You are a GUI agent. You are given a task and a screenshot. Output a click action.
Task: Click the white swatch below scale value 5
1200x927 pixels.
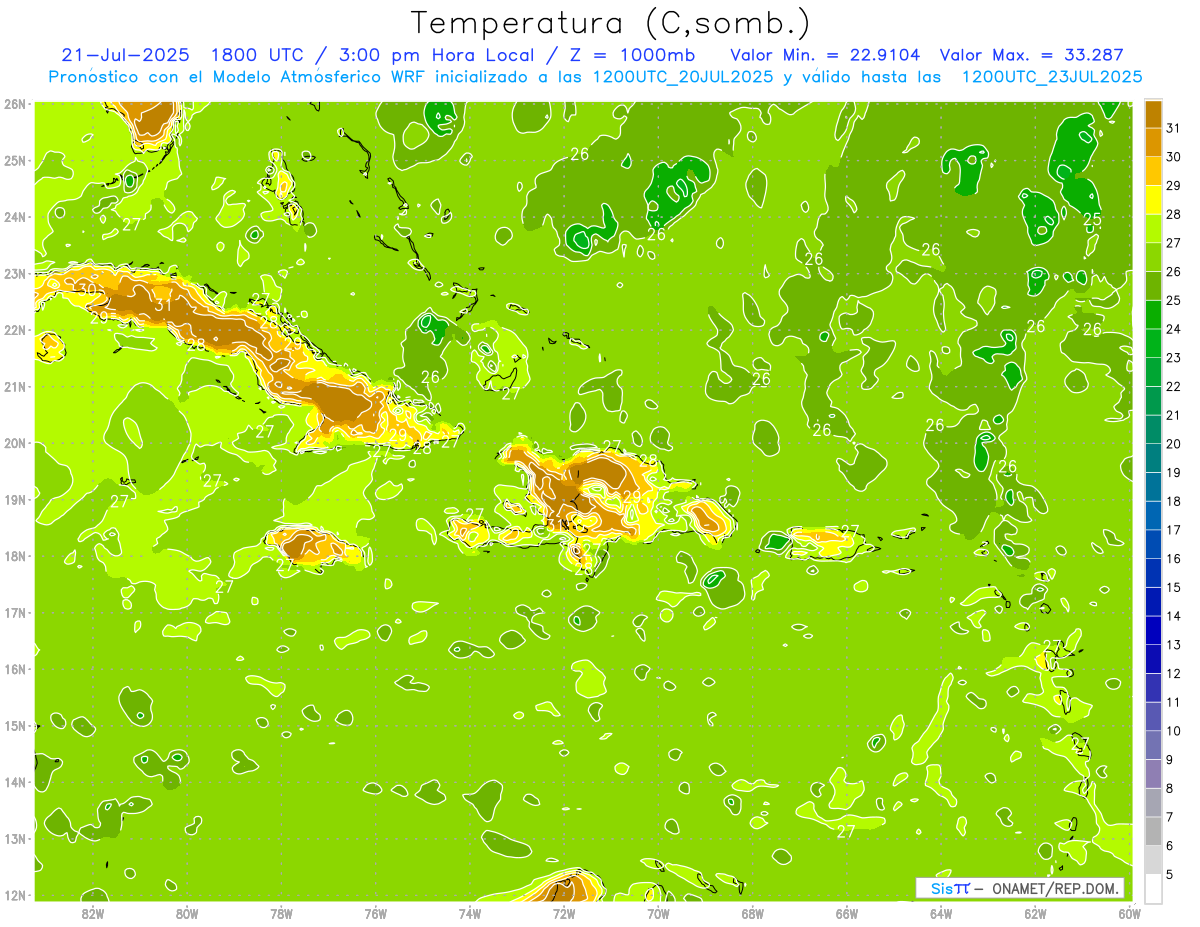click(1153, 888)
